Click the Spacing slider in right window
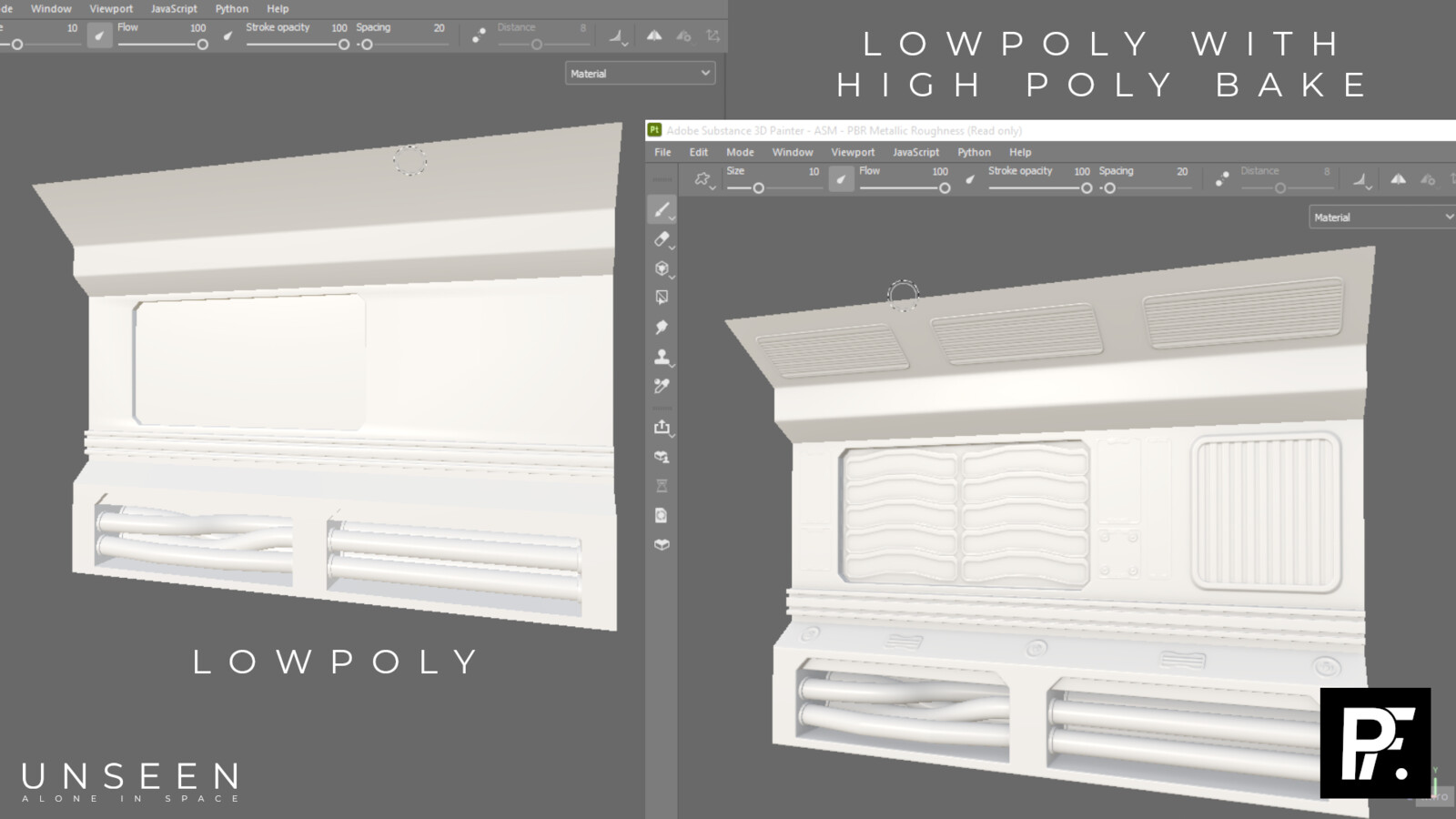 [1145, 188]
